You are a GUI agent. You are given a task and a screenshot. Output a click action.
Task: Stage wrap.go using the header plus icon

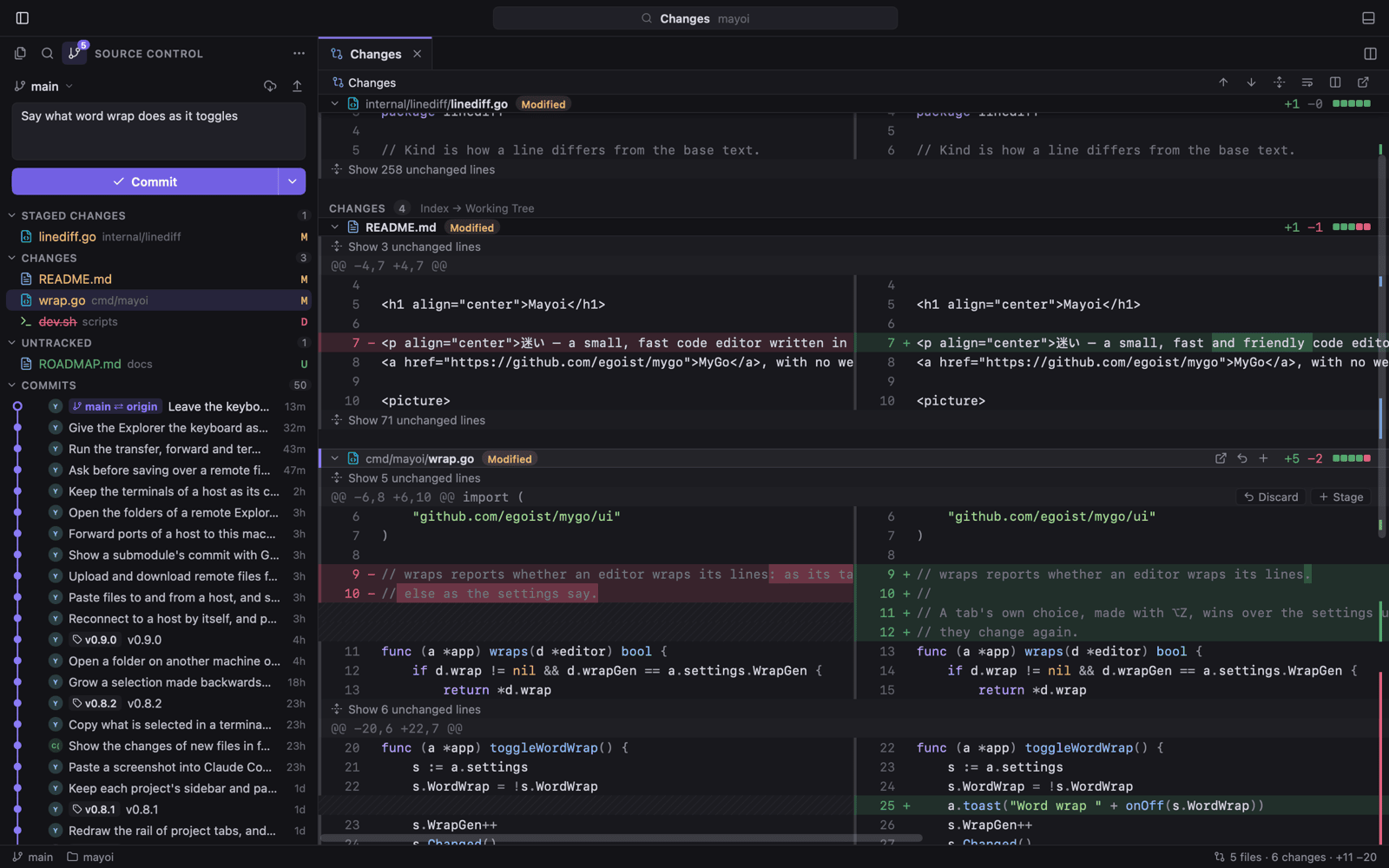[1263, 458]
